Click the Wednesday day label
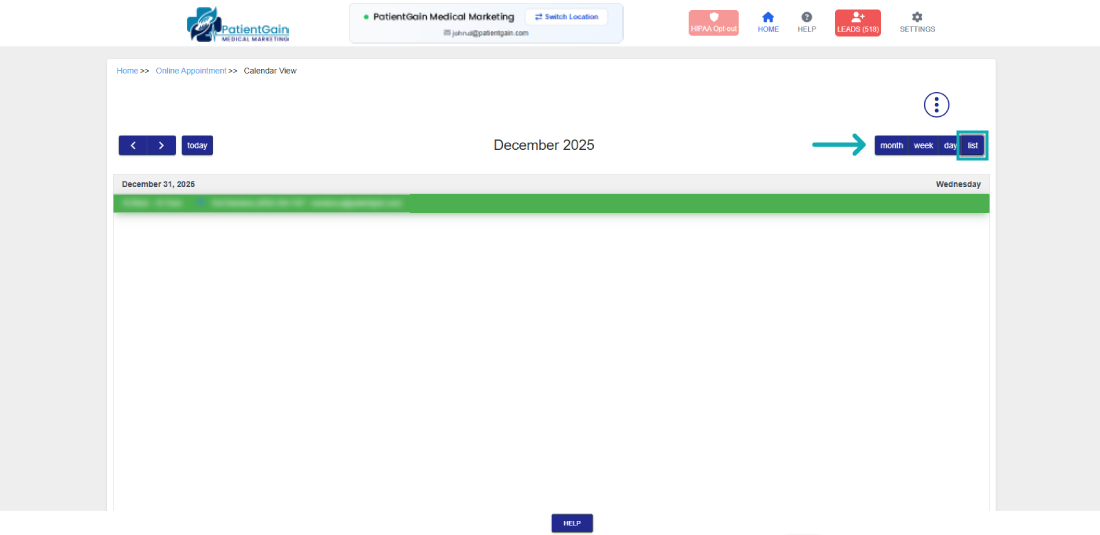 [x=958, y=184]
